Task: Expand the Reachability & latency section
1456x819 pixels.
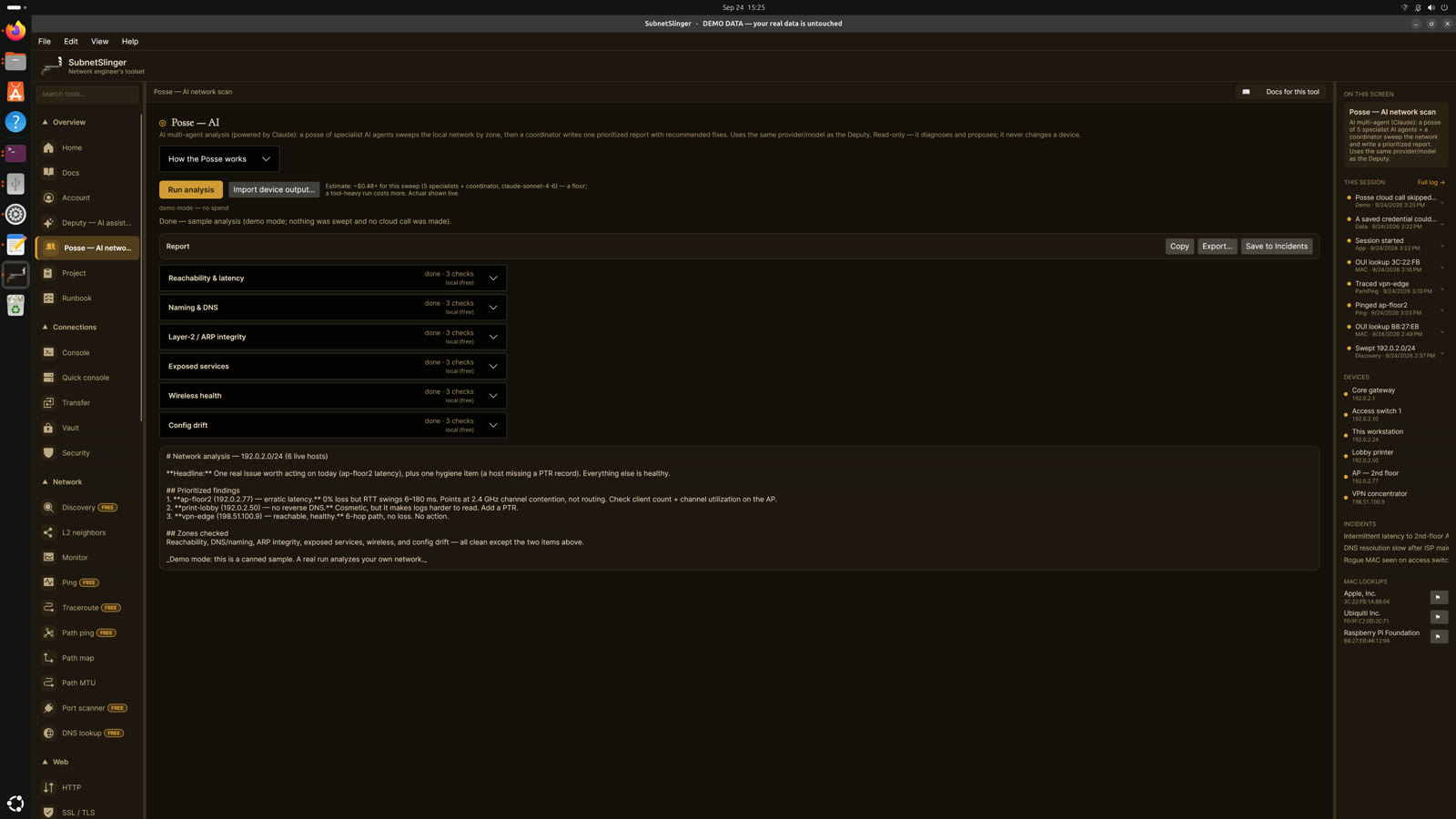Action: pyautogui.click(x=333, y=278)
